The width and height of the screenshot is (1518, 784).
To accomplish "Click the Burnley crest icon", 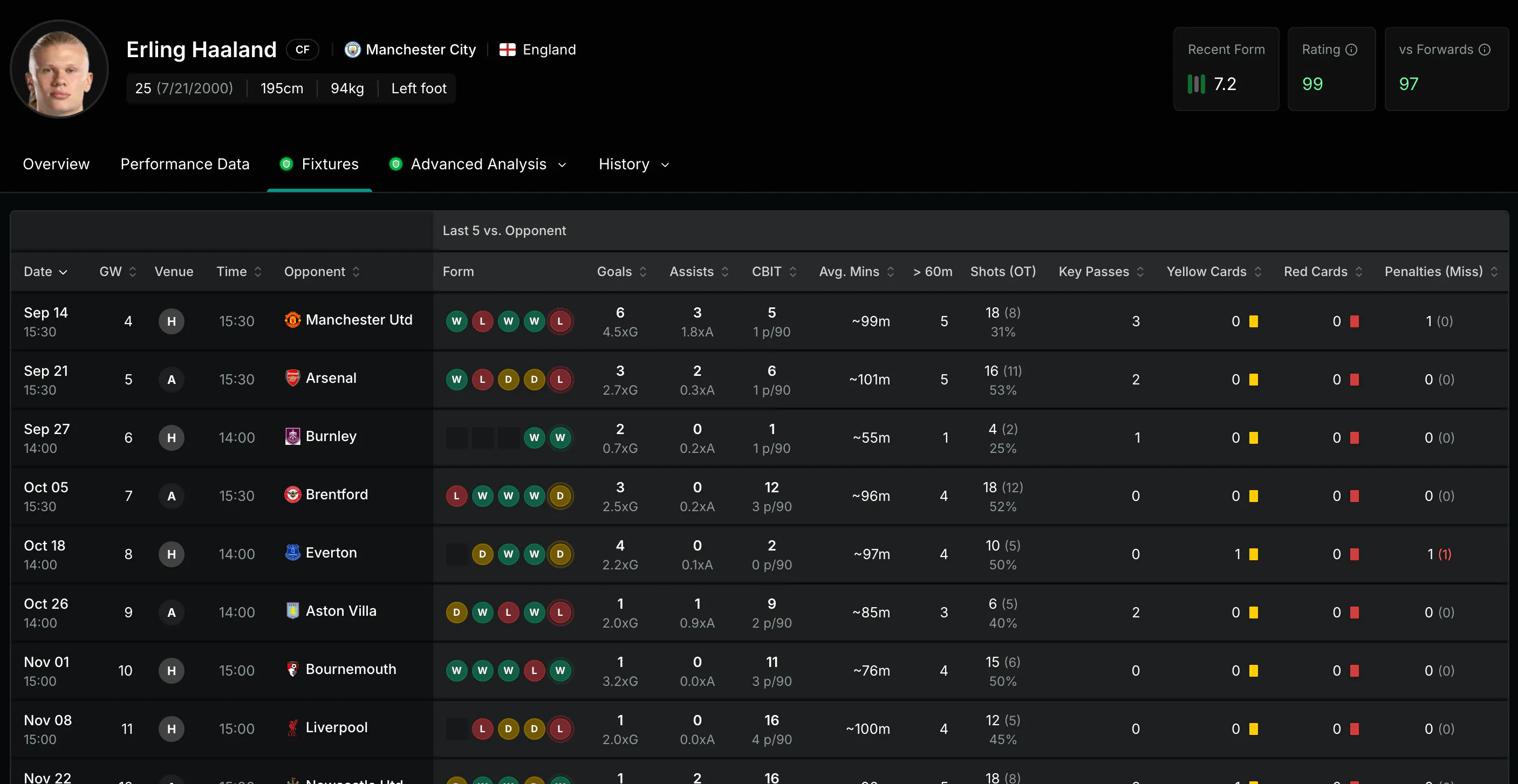I will point(292,436).
